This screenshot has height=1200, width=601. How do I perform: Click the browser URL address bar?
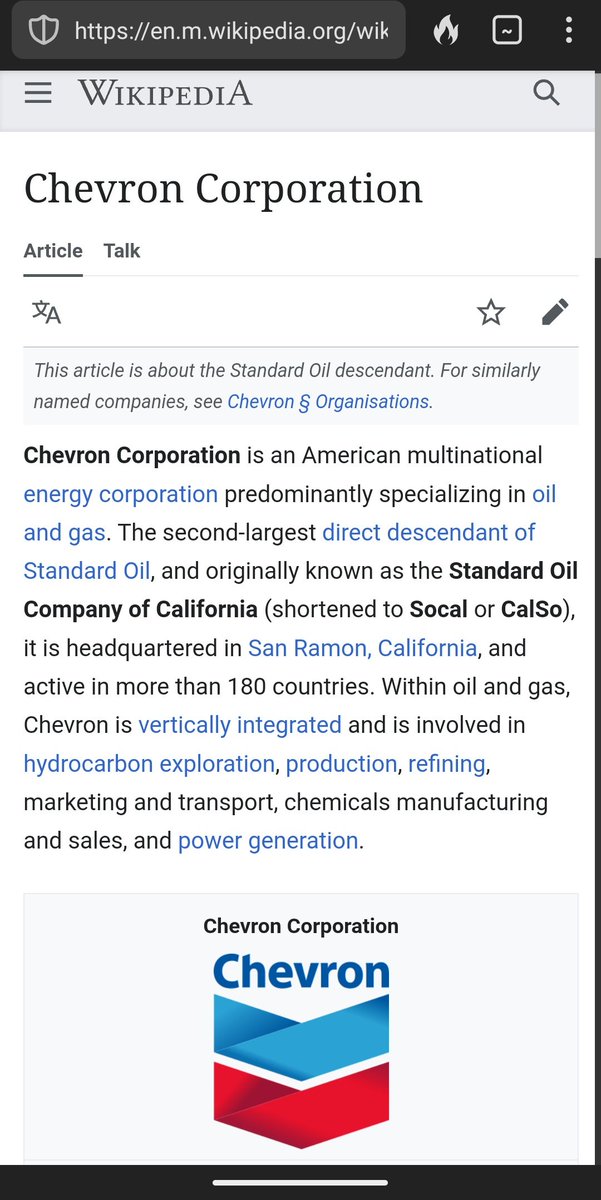tap(230, 32)
